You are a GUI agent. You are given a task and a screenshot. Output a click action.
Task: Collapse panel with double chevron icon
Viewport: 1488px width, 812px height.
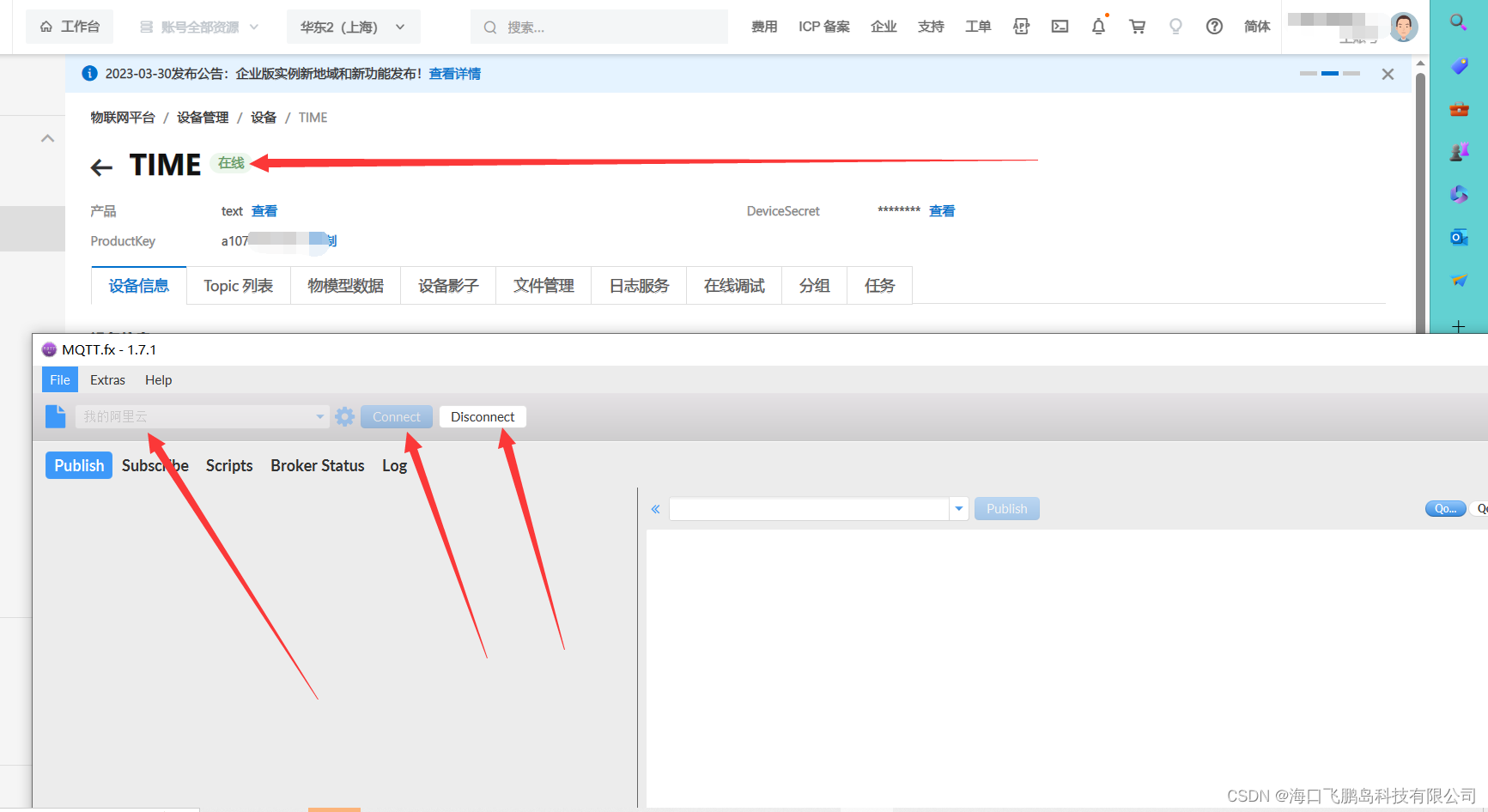tap(655, 509)
